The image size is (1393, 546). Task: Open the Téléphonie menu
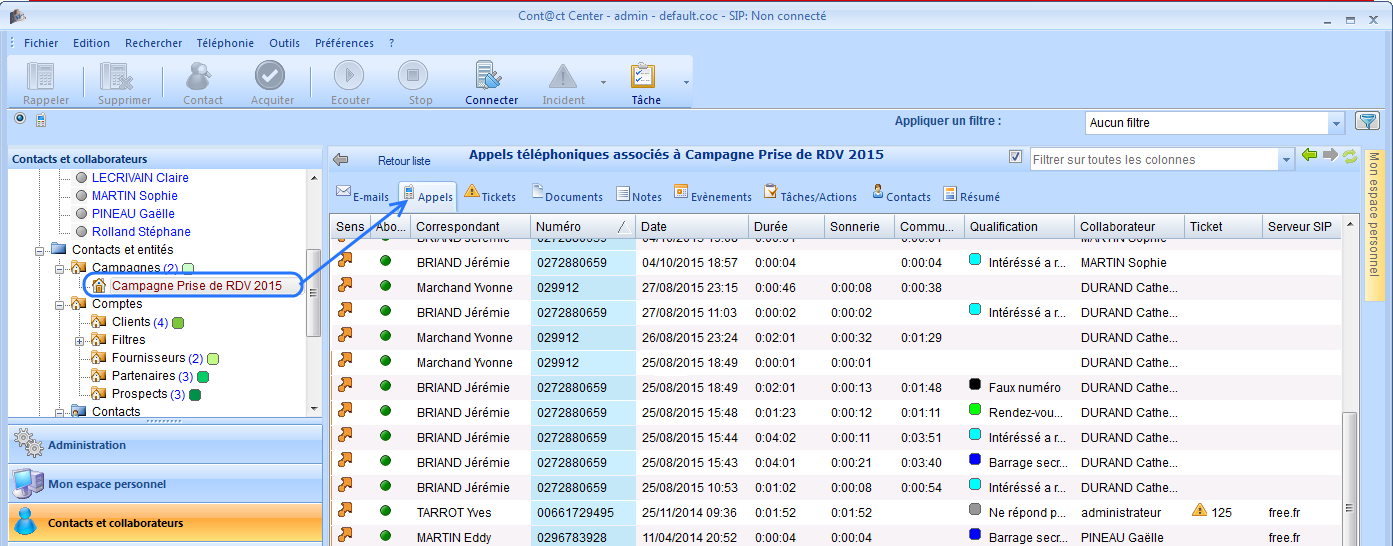click(225, 43)
